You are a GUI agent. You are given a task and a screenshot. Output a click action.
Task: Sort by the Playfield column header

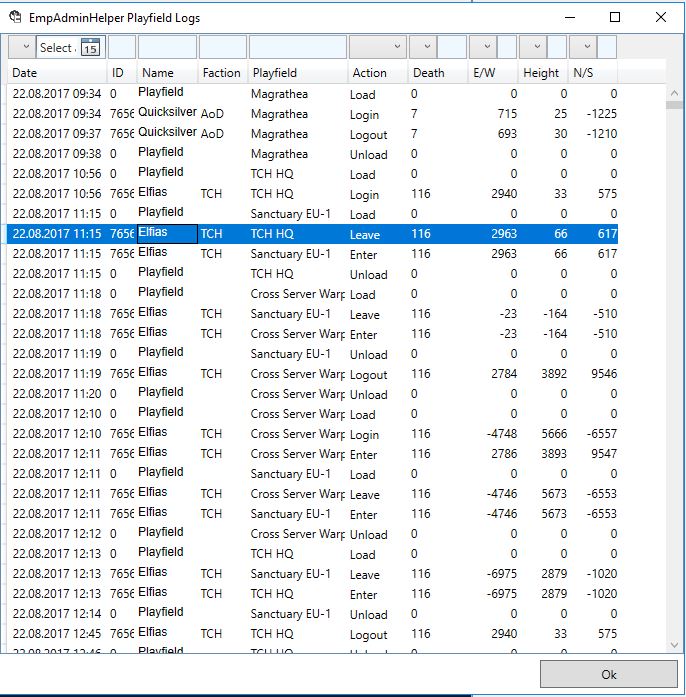(298, 72)
